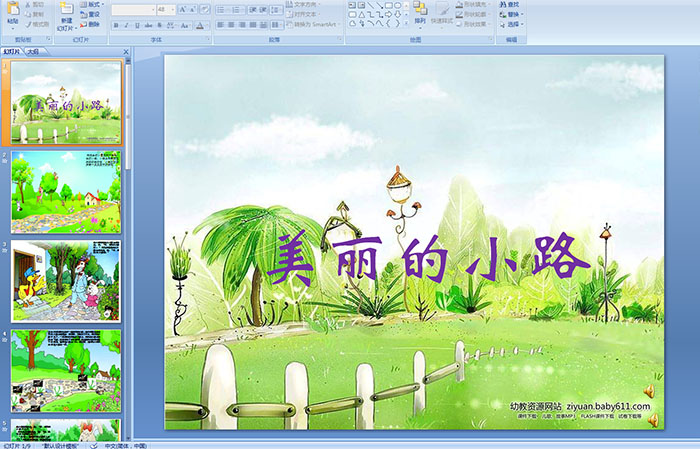The width and height of the screenshot is (700, 449).
Task: Select slide 2 thumbnail
Action: tap(66, 191)
